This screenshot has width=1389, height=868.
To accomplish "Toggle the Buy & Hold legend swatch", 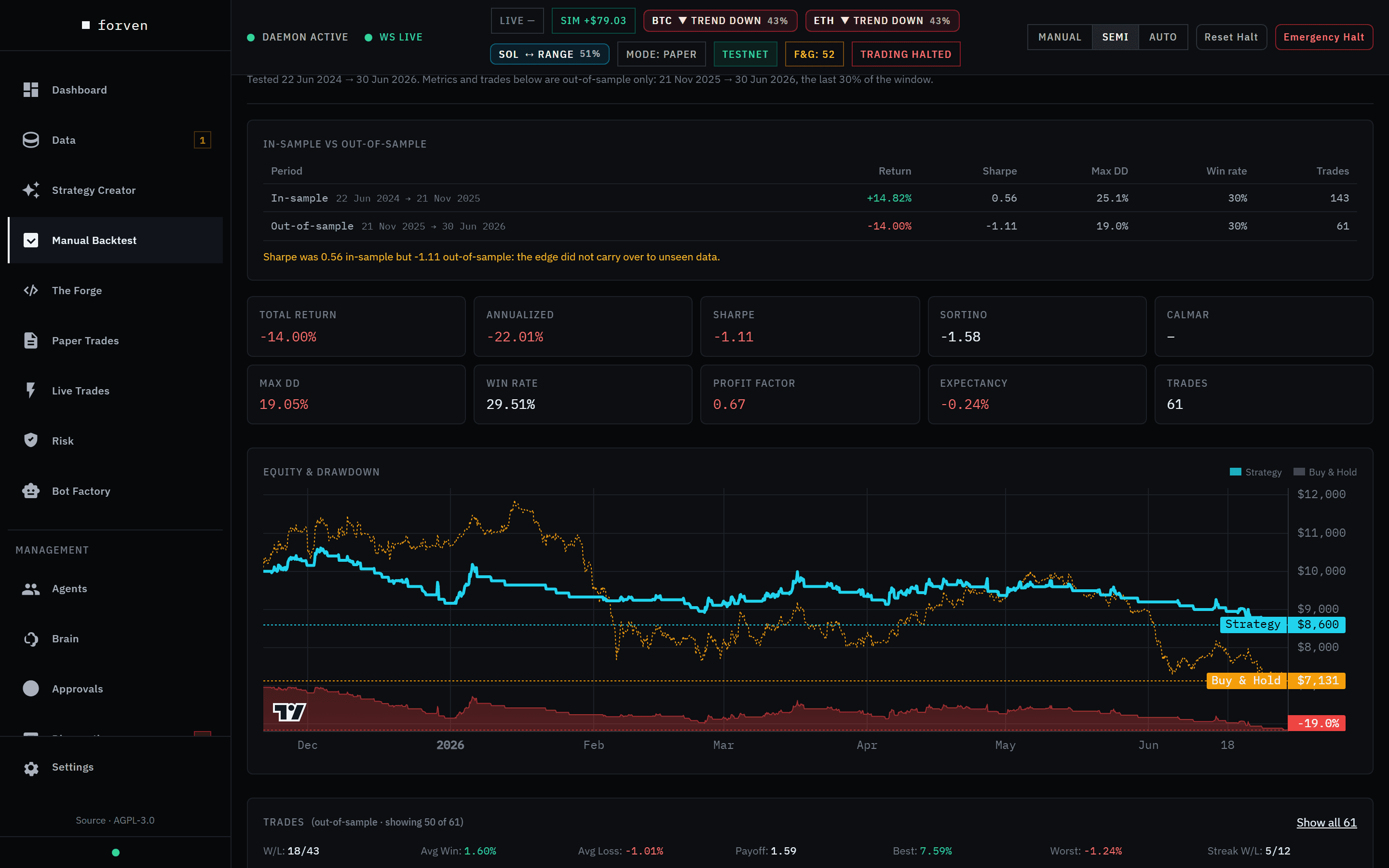I will 1299,472.
